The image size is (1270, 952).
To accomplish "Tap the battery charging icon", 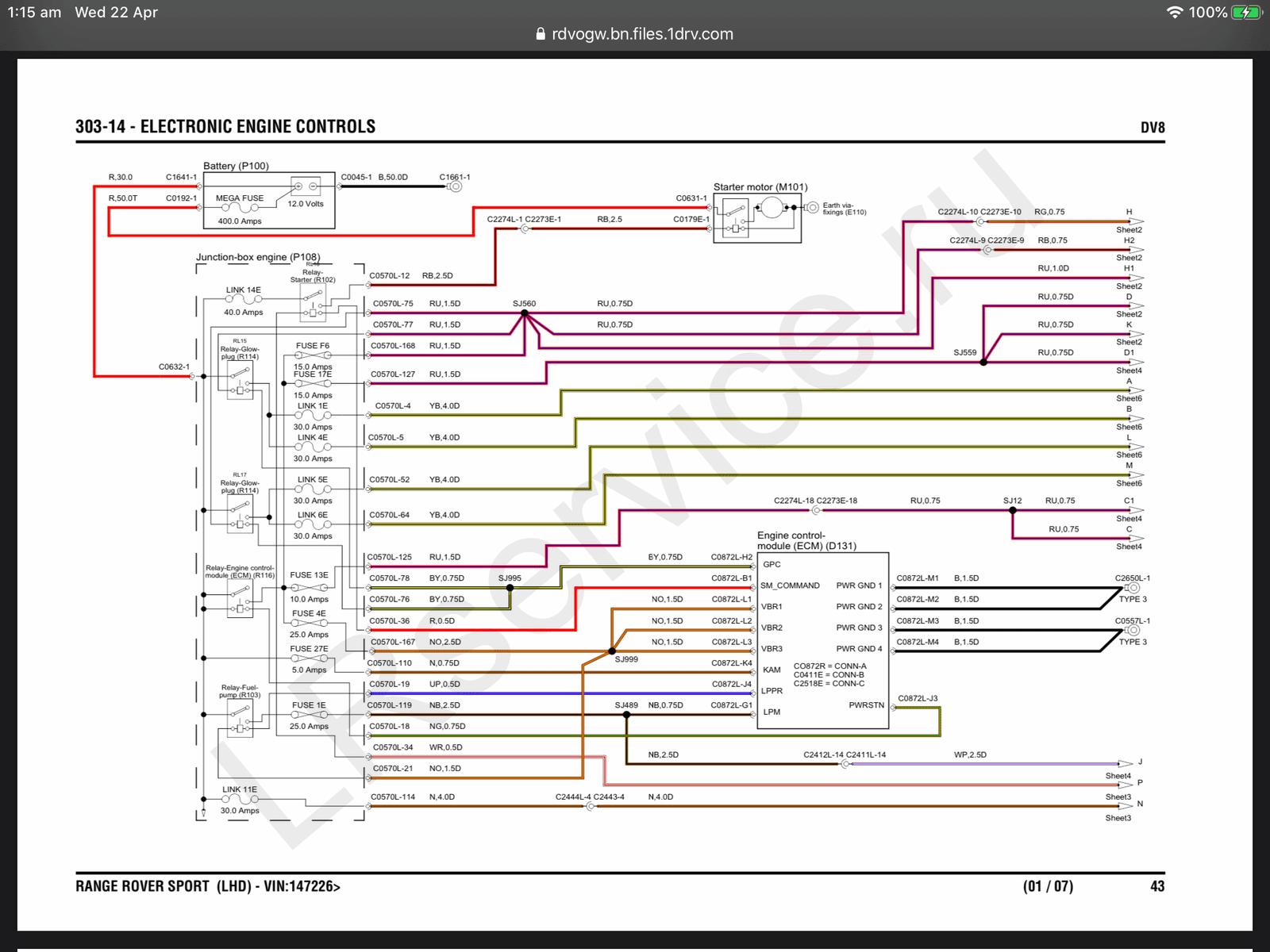I will pyautogui.click(x=1246, y=12).
